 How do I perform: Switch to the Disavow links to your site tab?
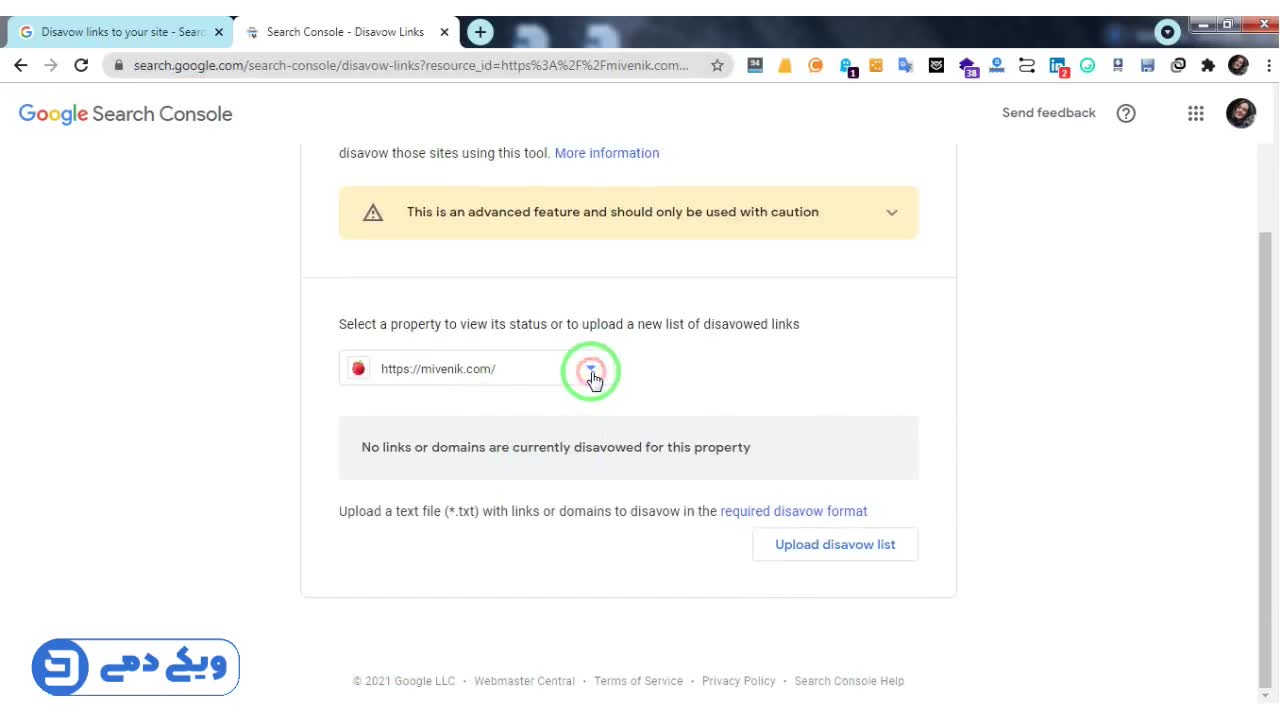pyautogui.click(x=121, y=32)
